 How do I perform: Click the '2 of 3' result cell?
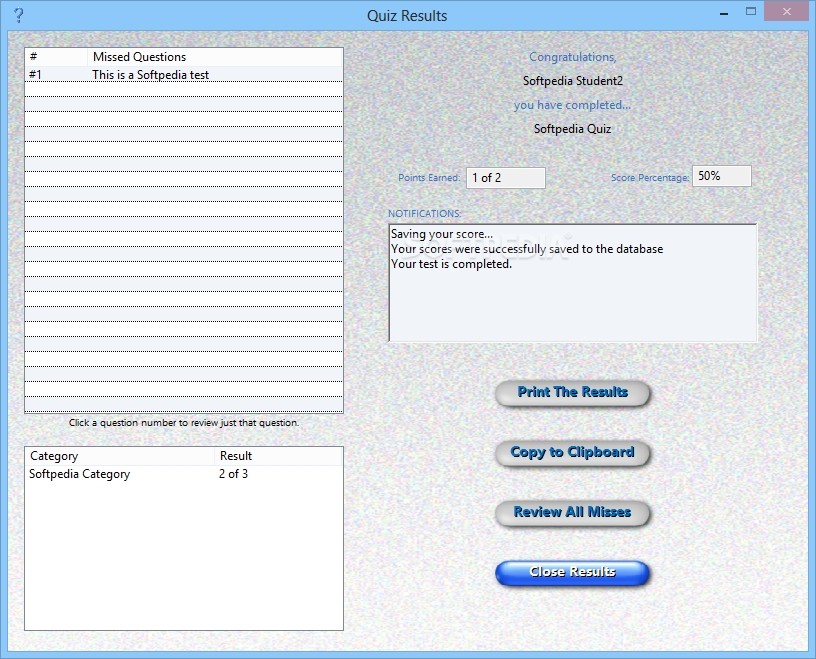[233, 474]
